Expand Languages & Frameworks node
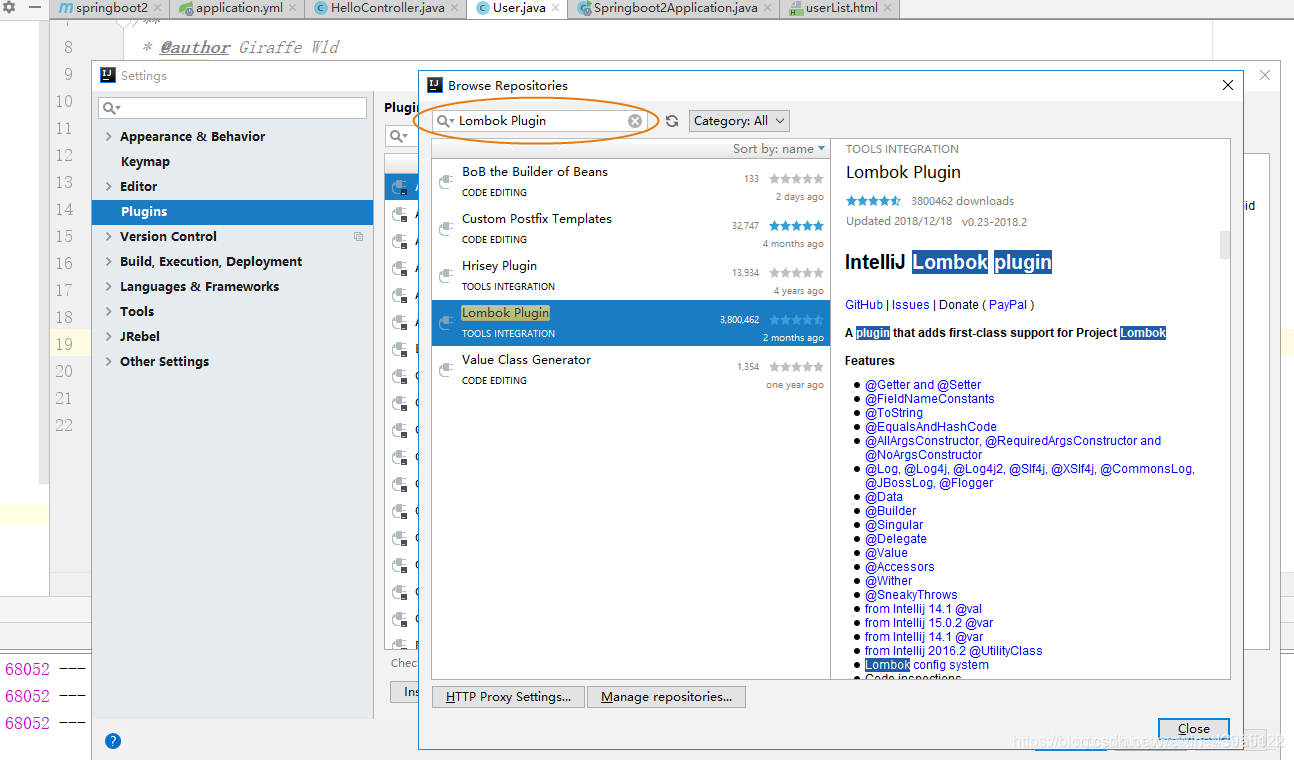Screen dimensions: 1294x760 click(109, 287)
